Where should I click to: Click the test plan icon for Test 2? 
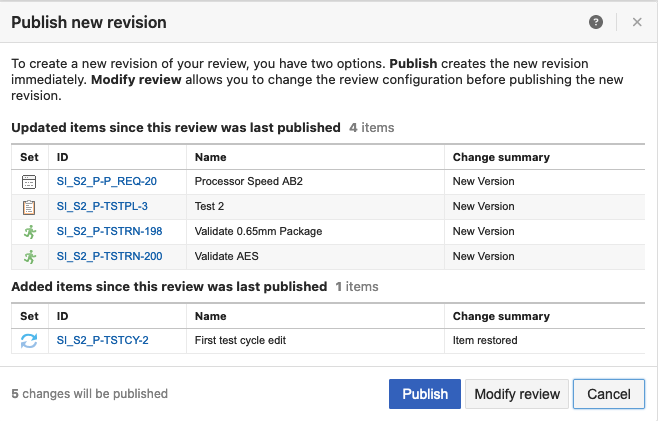click(29, 207)
